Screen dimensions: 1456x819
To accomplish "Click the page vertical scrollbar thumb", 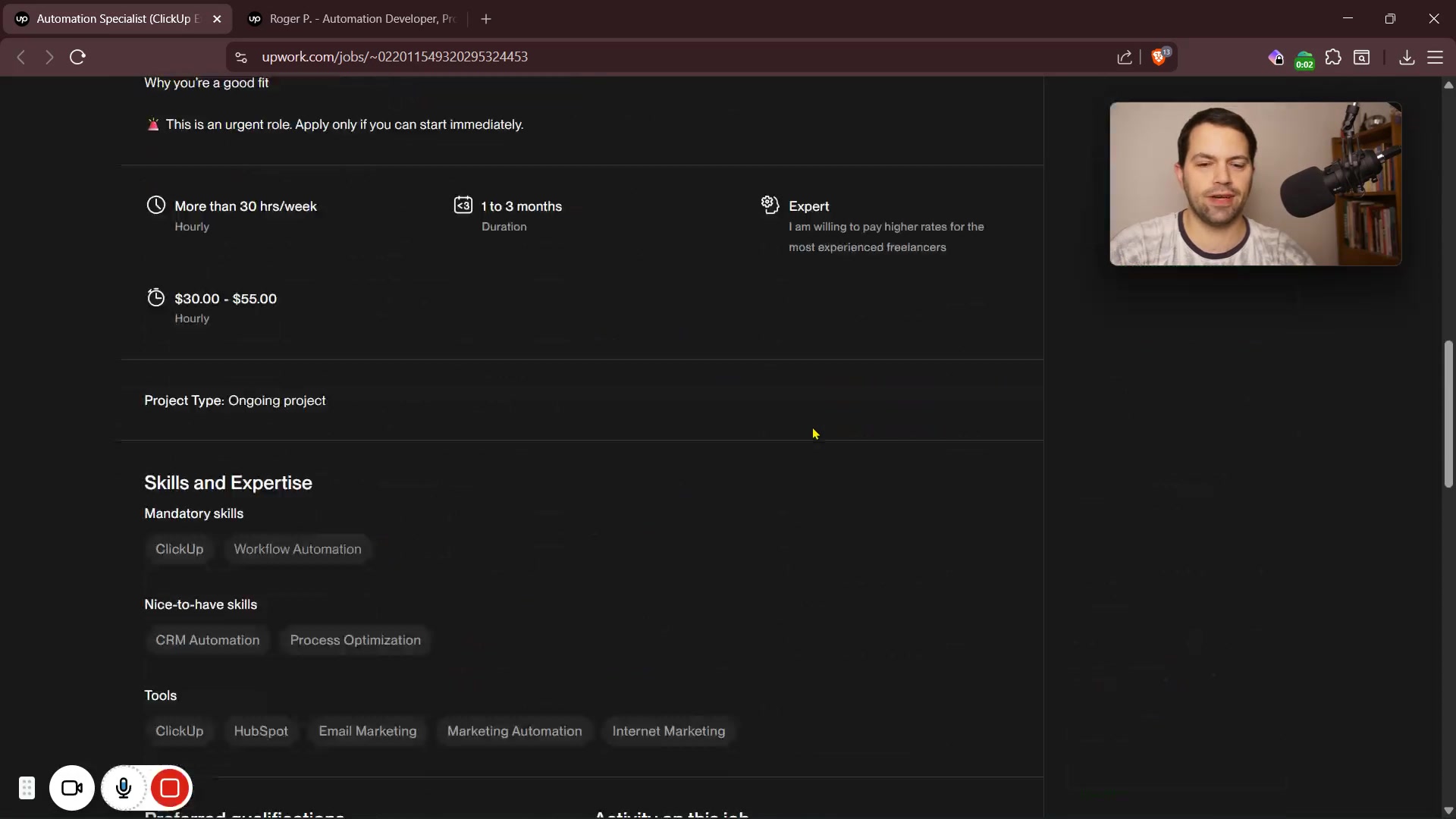I will tap(1448, 413).
